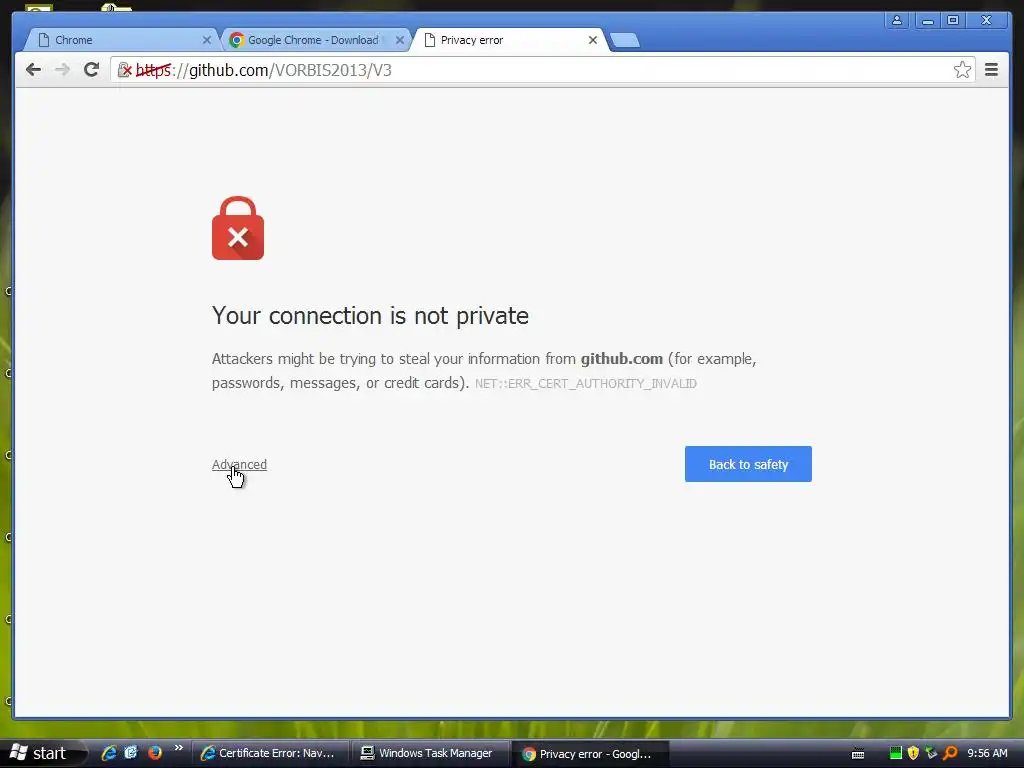Click the NET::ERR_CERT_AUTHORITY_INVALID error code
The image size is (1024, 768).
coord(586,384)
